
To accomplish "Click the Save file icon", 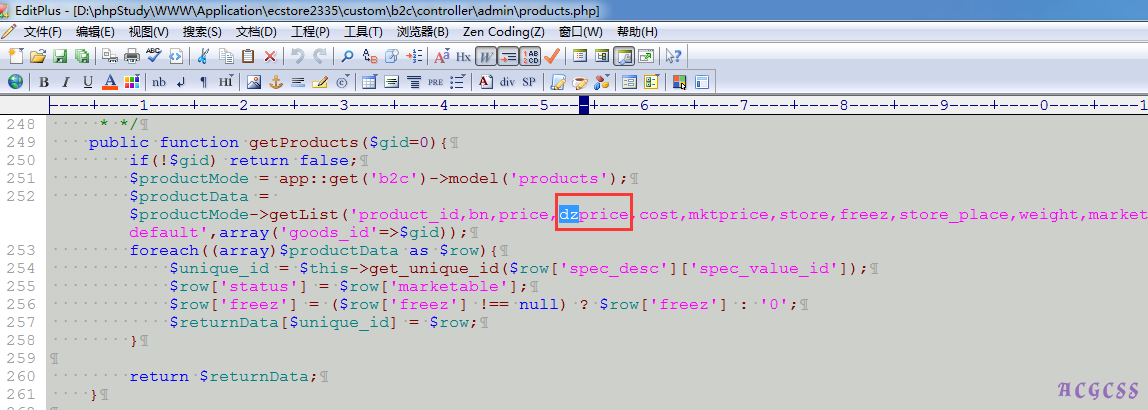I will pyautogui.click(x=59, y=56).
